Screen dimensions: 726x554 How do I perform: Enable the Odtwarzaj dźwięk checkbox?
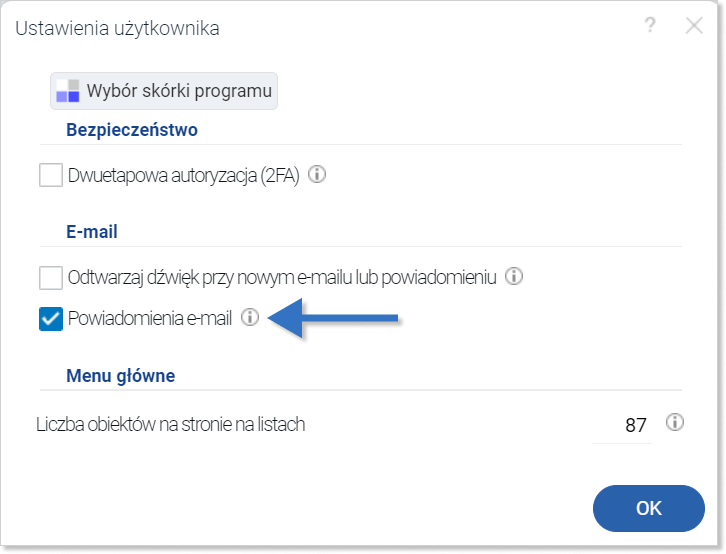coord(51,278)
